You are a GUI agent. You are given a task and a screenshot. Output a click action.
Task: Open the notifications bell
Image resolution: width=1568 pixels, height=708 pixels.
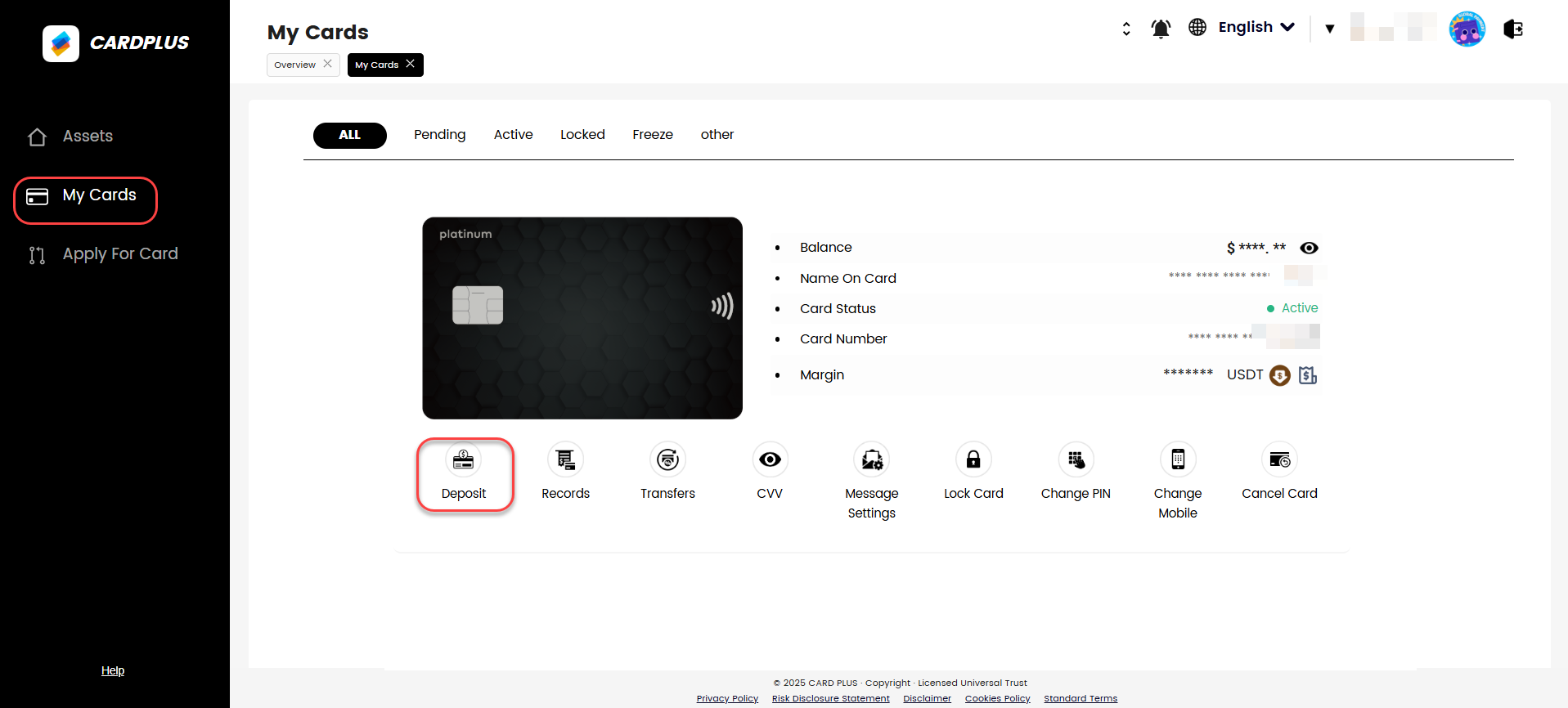click(x=1161, y=29)
